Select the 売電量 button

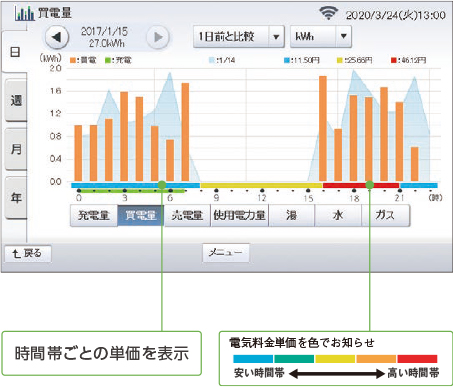pyautogui.click(x=187, y=215)
